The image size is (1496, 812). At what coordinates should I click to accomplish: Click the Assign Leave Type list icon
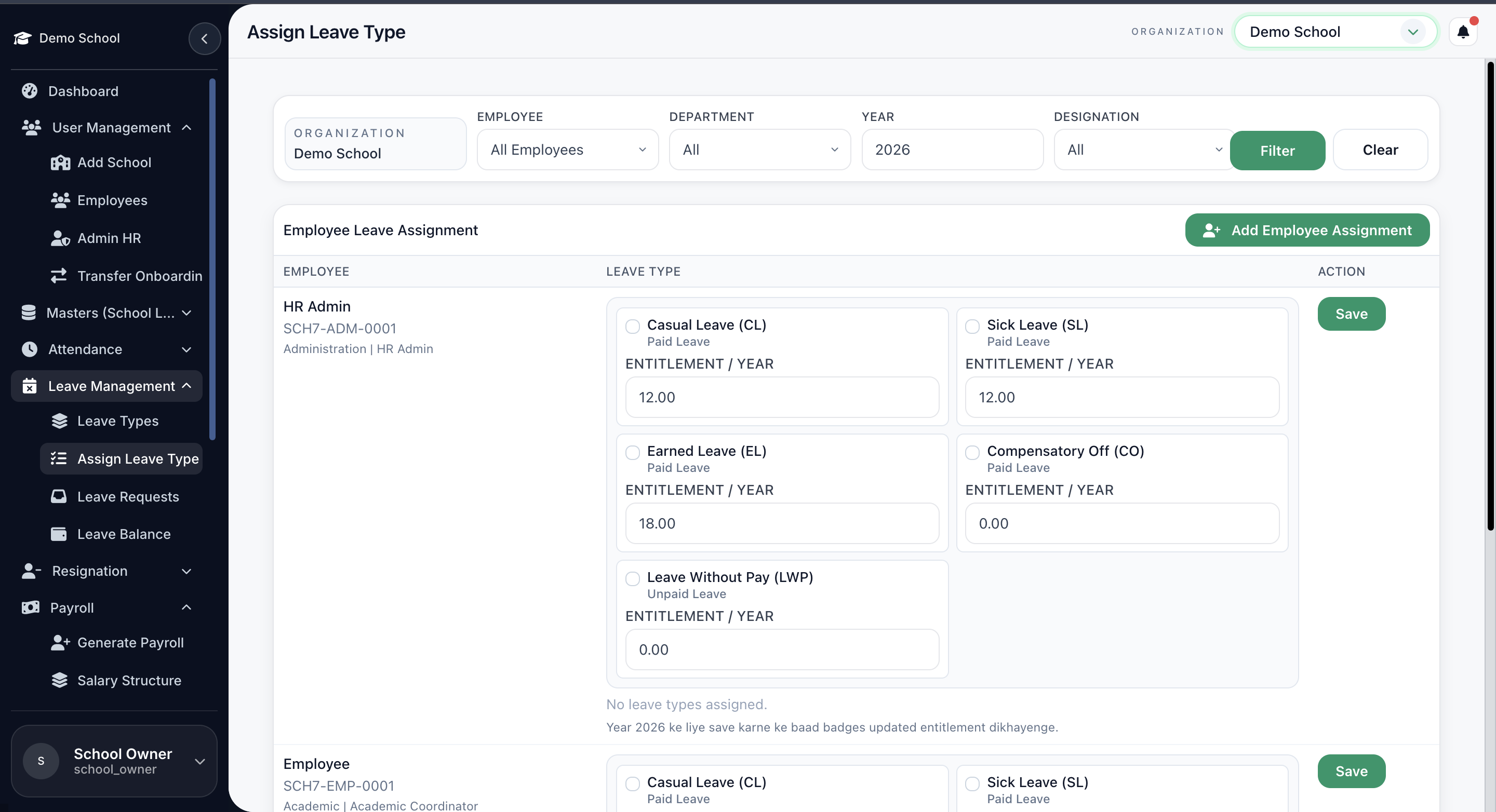pyautogui.click(x=59, y=458)
